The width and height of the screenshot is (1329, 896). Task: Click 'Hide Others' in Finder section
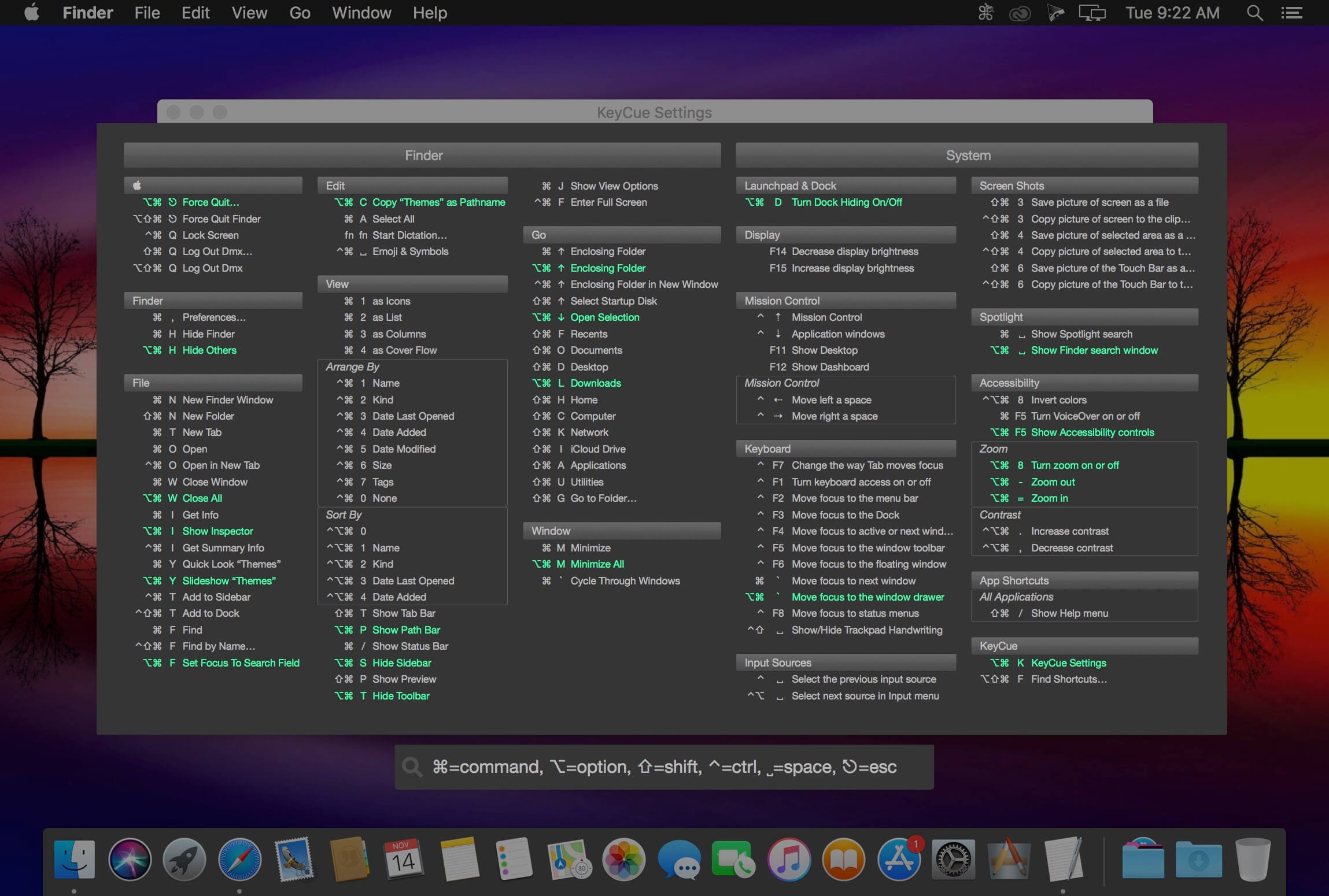click(209, 350)
